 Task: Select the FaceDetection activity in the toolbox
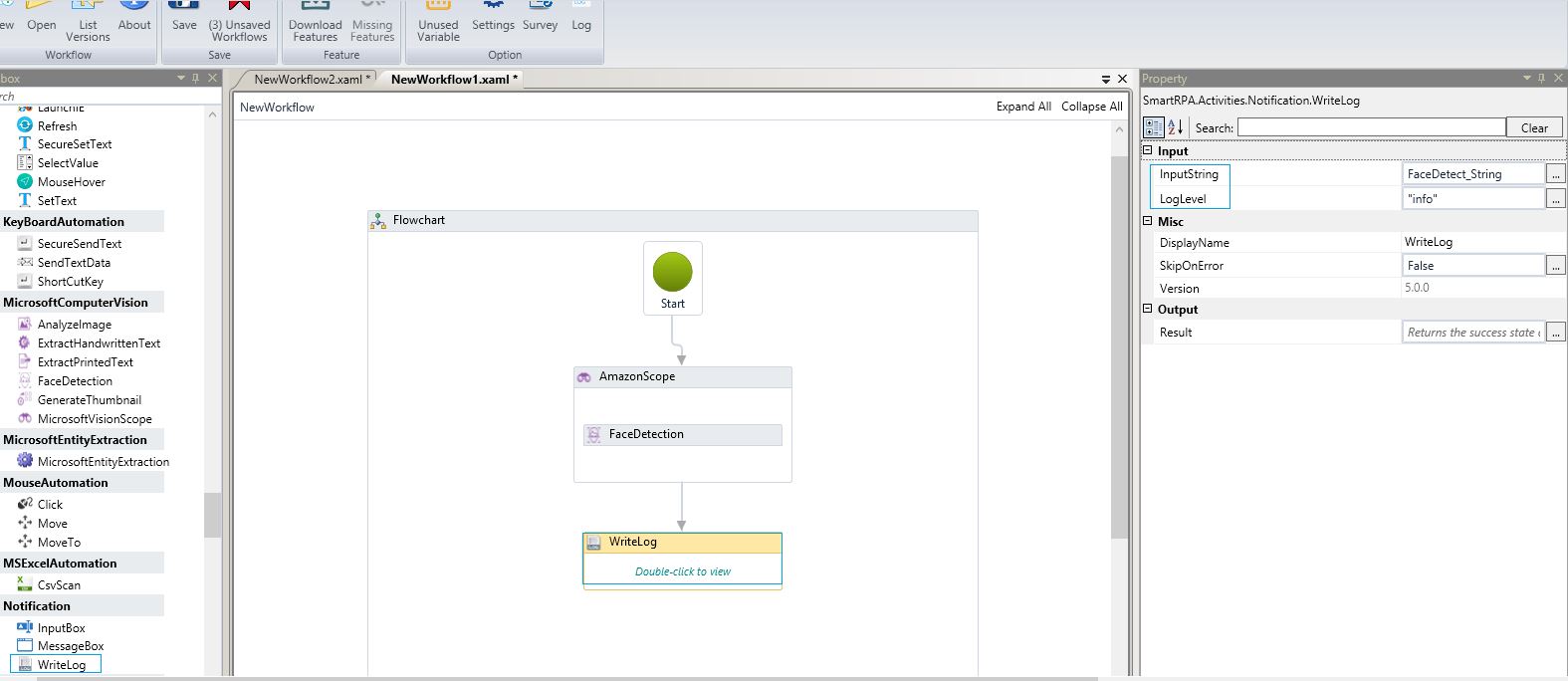(x=75, y=381)
